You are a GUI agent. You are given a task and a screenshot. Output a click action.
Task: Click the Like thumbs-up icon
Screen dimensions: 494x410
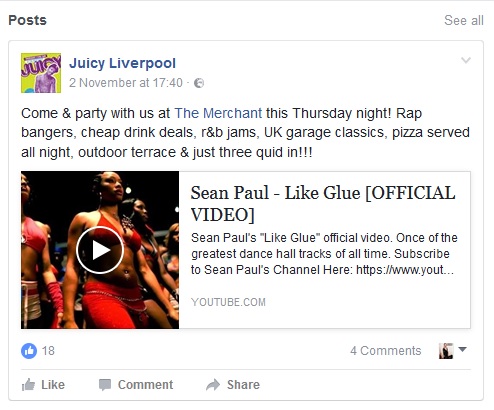pyautogui.click(x=28, y=385)
